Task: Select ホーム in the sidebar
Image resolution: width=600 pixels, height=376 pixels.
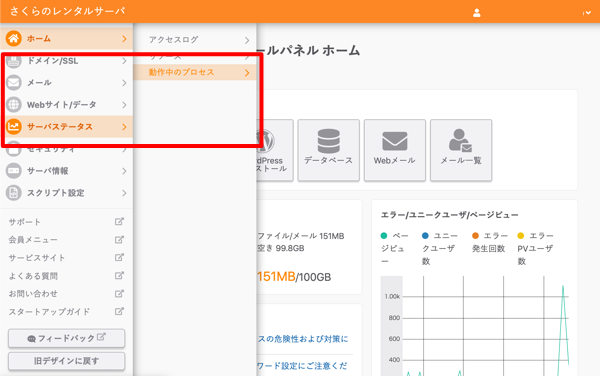Action: (x=67, y=39)
